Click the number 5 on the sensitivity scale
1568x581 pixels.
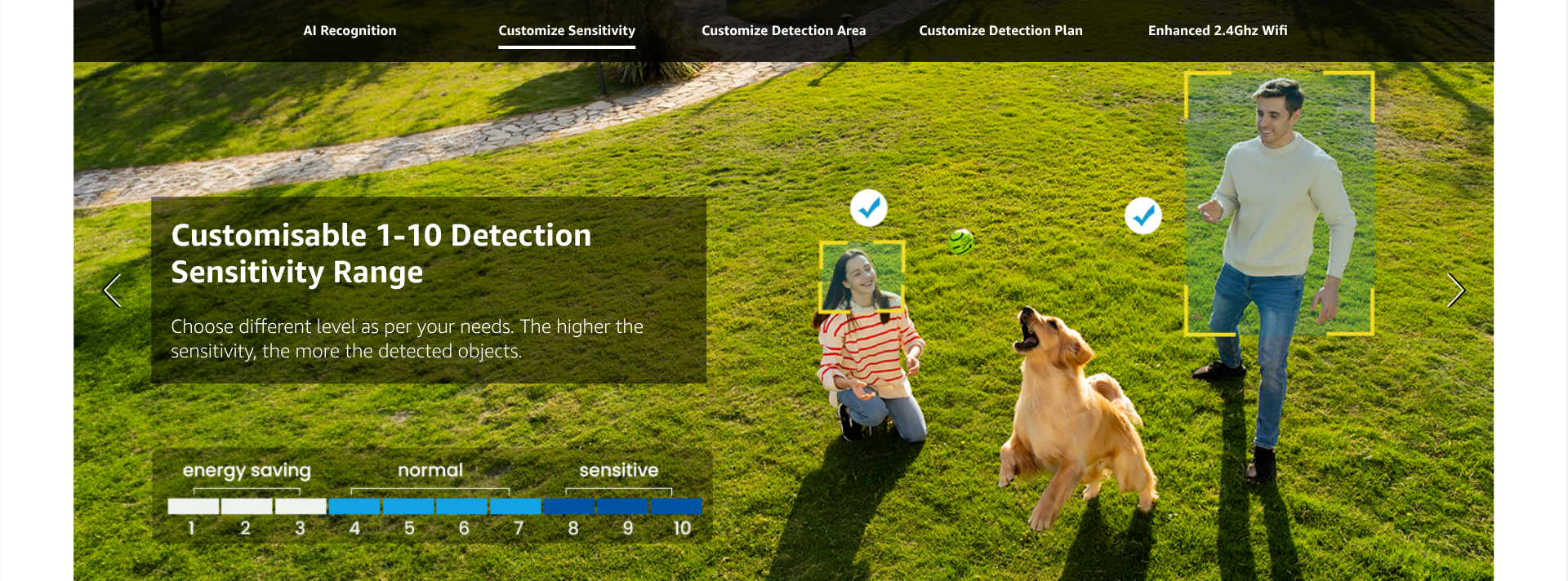tap(409, 528)
